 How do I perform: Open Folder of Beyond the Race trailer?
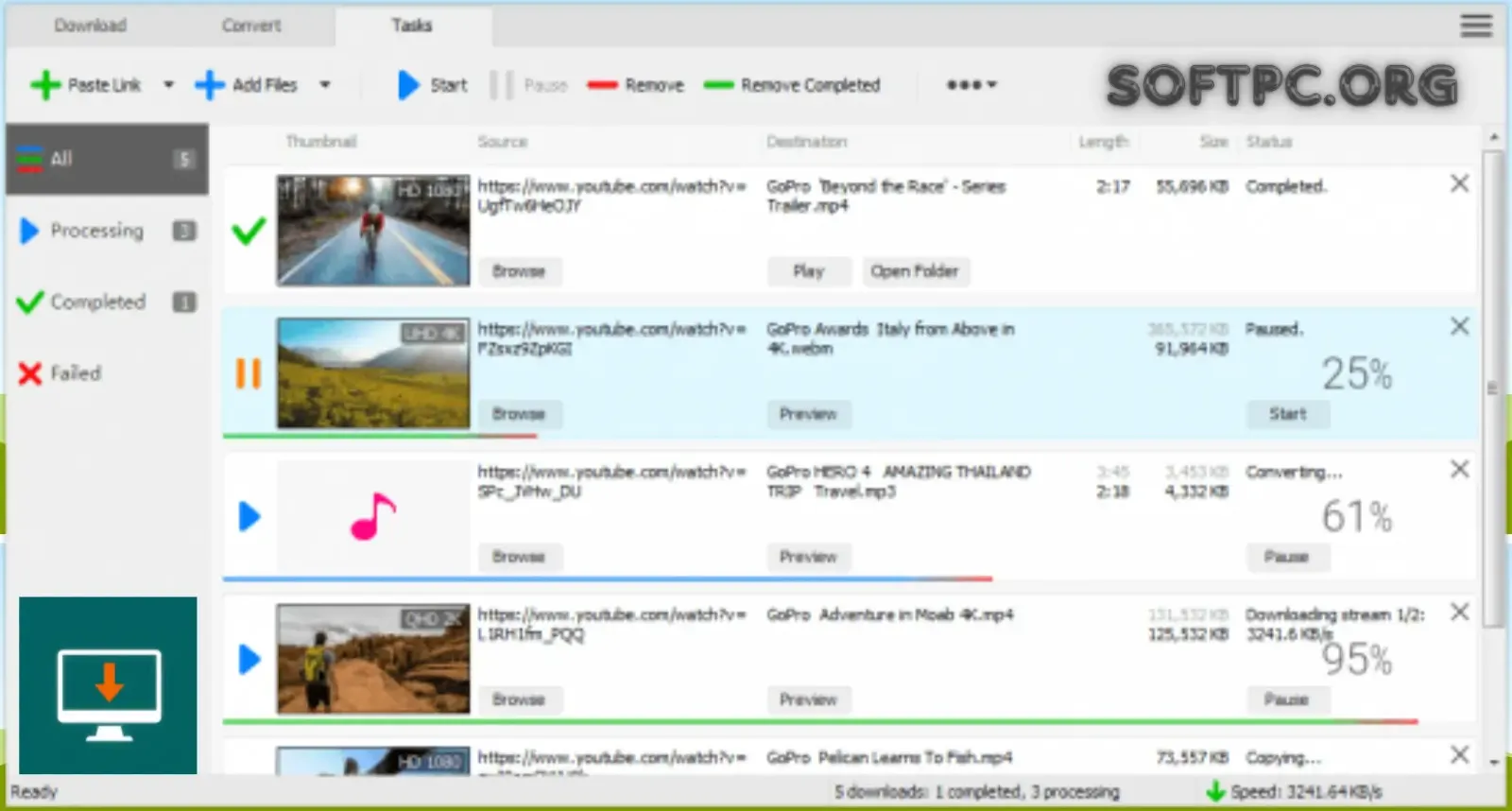pos(915,271)
